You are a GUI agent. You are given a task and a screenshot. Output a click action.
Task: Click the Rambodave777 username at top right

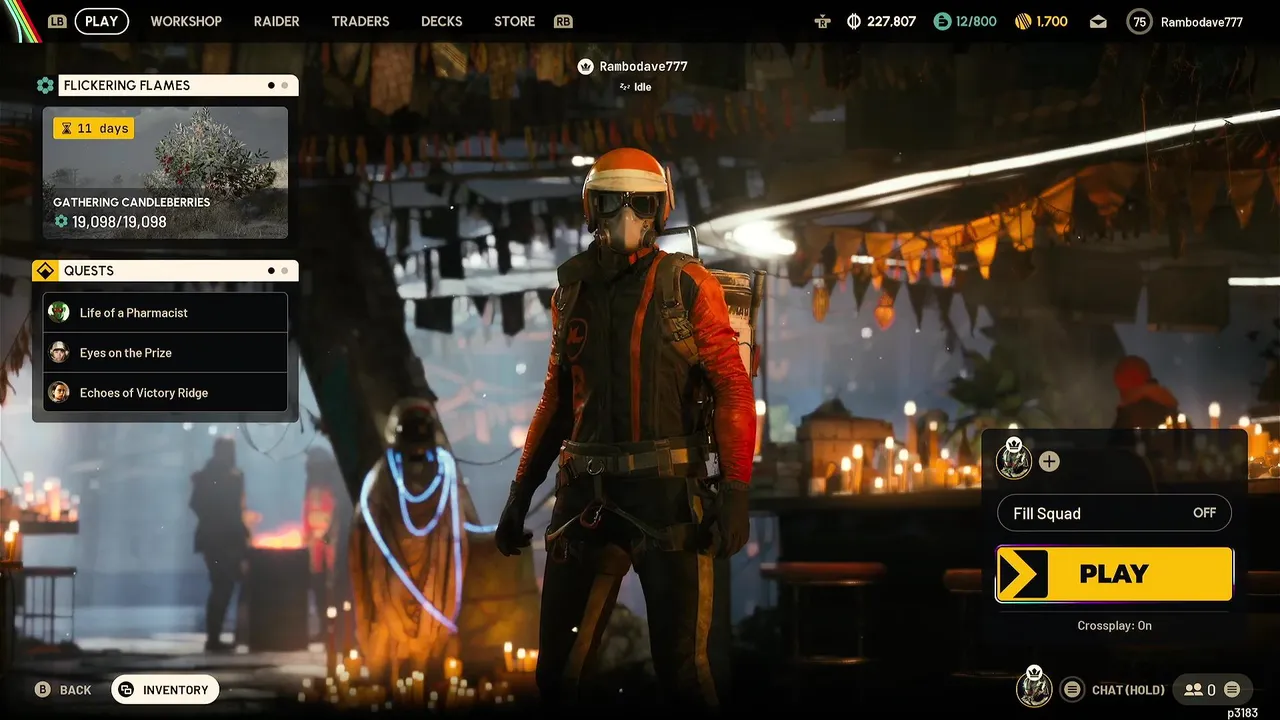pos(1201,22)
